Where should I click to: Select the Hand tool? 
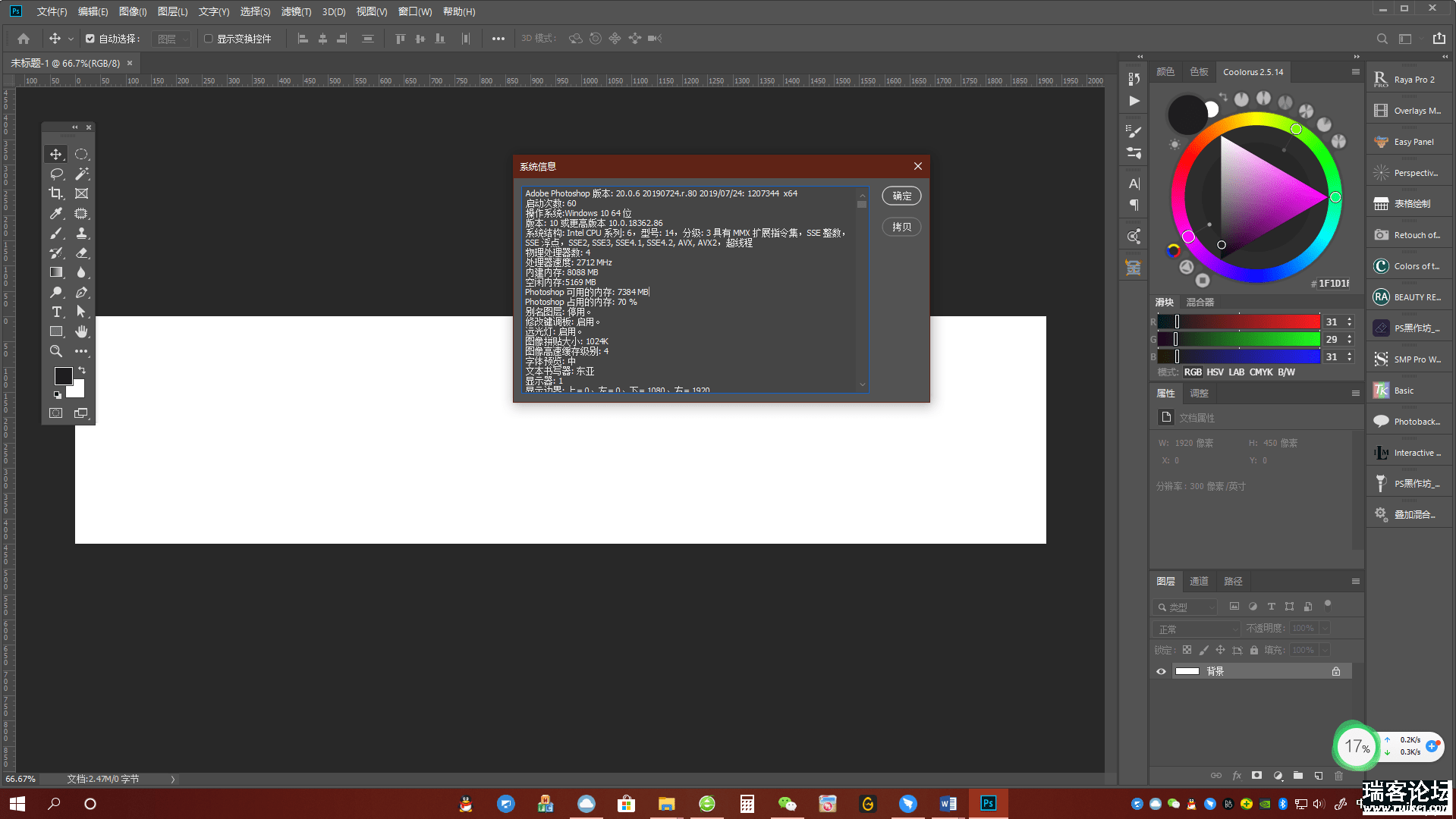click(81, 331)
